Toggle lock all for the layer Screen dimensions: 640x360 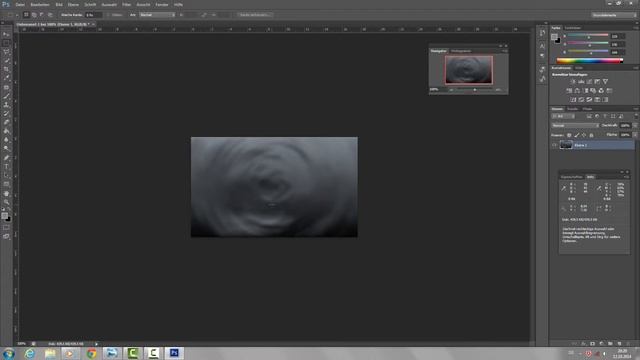coord(591,135)
